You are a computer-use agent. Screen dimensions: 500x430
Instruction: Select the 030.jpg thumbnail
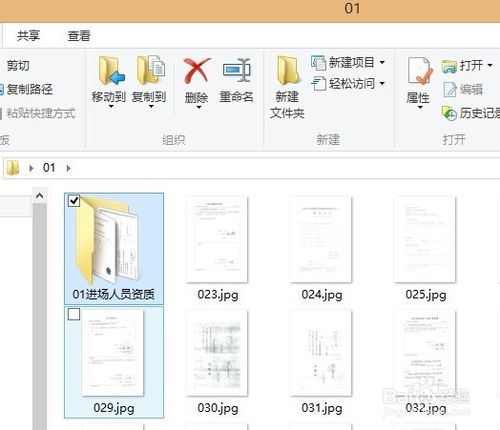click(x=217, y=353)
